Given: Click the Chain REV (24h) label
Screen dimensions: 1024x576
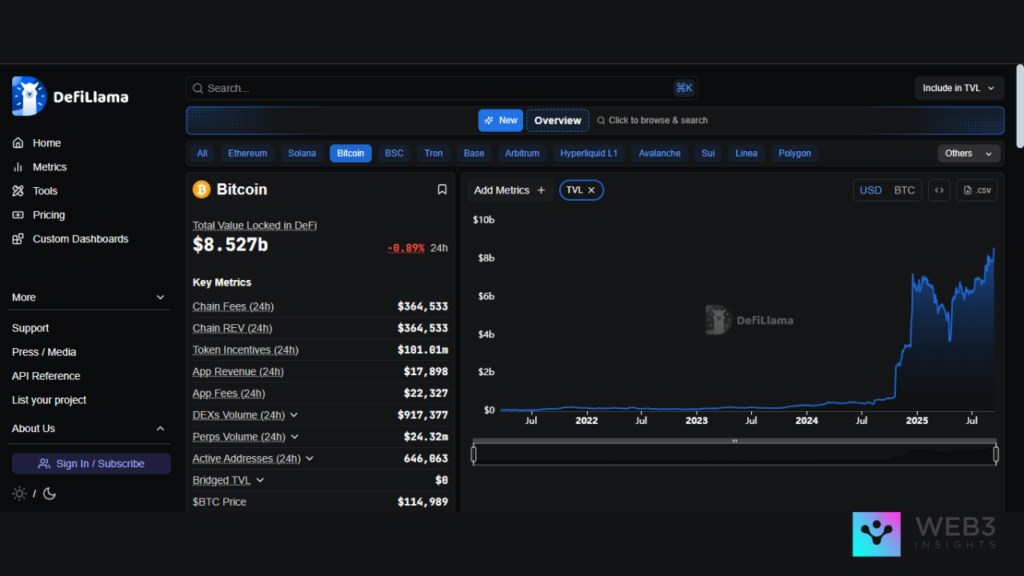Looking at the screenshot, I should 232,328.
